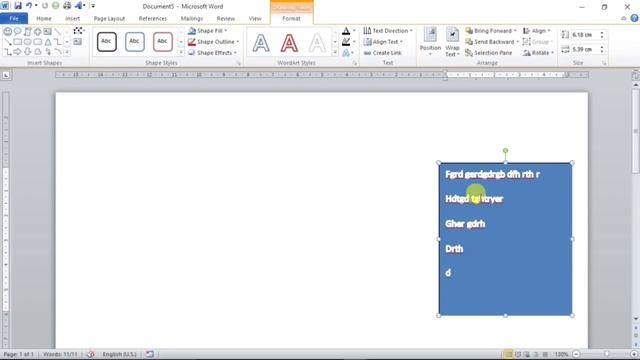Screen dimensions: 640x360
Task: Pick the oval shape in Insert Shapes
Action: pyautogui.click(x=27, y=42)
